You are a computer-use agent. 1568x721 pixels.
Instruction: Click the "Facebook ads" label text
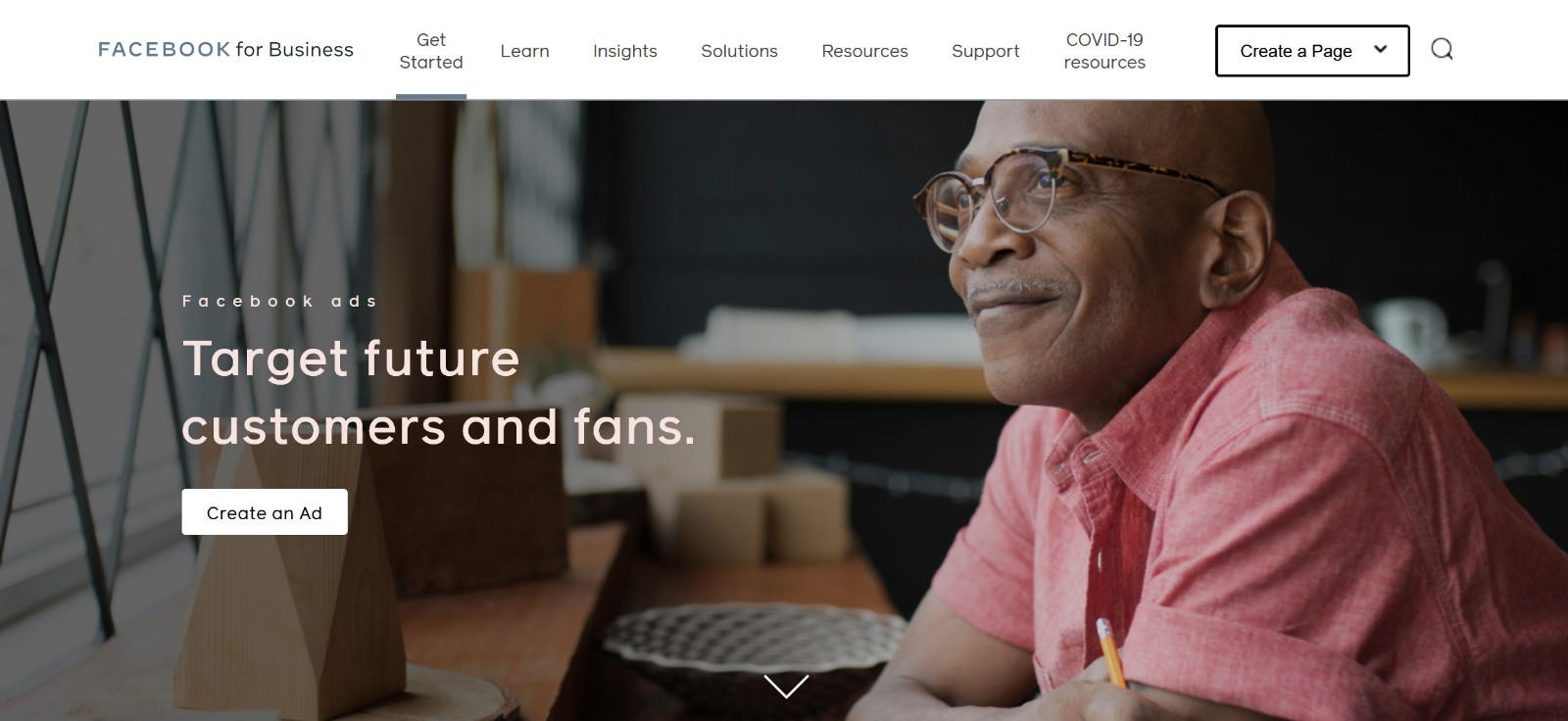click(279, 301)
